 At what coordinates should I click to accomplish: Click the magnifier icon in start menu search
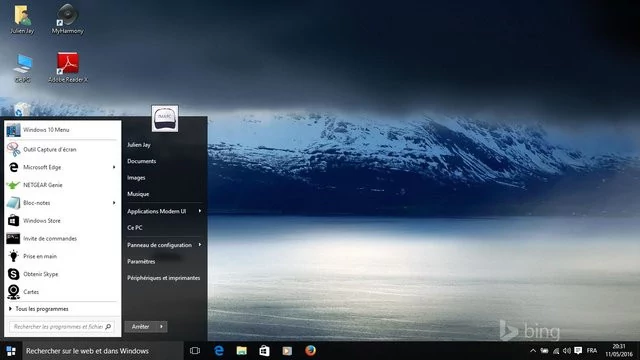coord(108,327)
